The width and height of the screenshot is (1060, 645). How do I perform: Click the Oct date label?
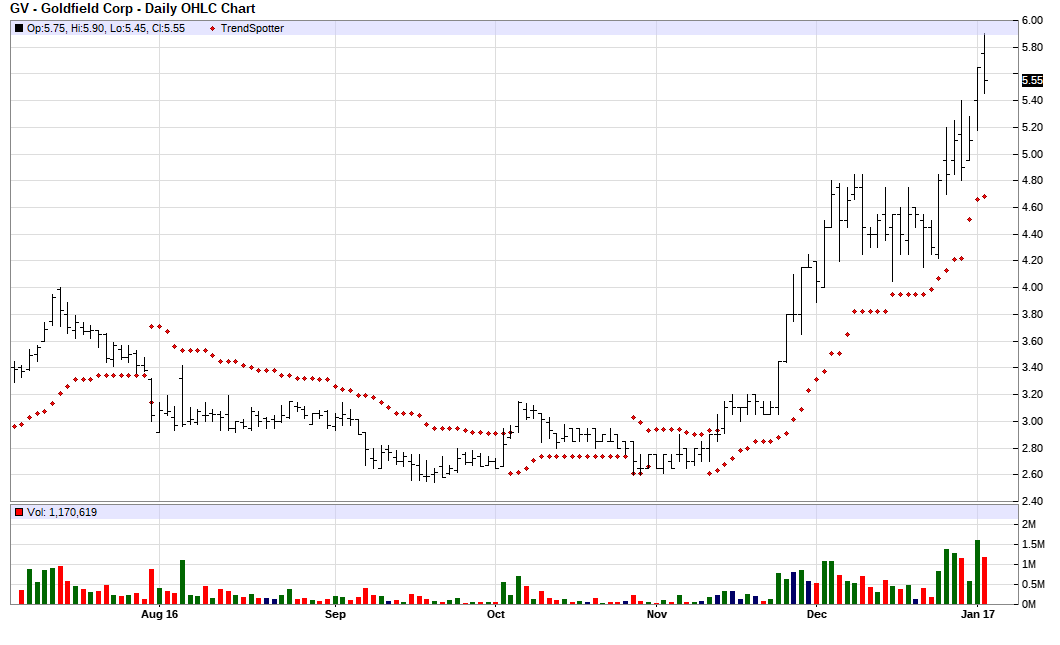(496, 614)
